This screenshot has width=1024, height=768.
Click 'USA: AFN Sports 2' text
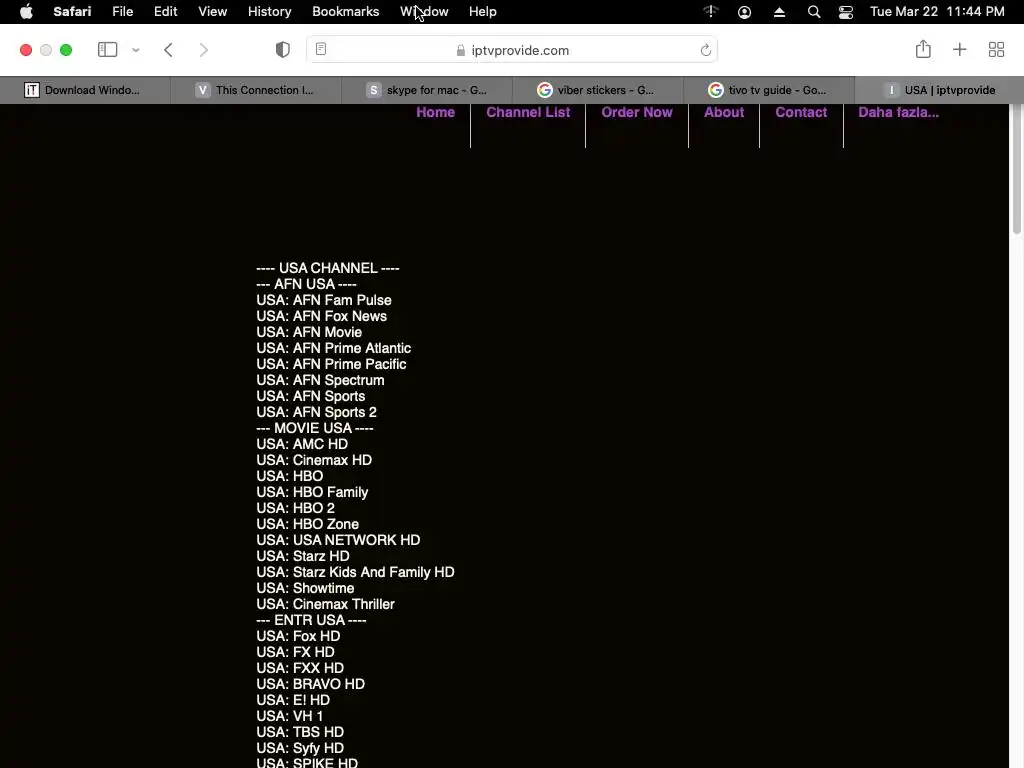316,412
